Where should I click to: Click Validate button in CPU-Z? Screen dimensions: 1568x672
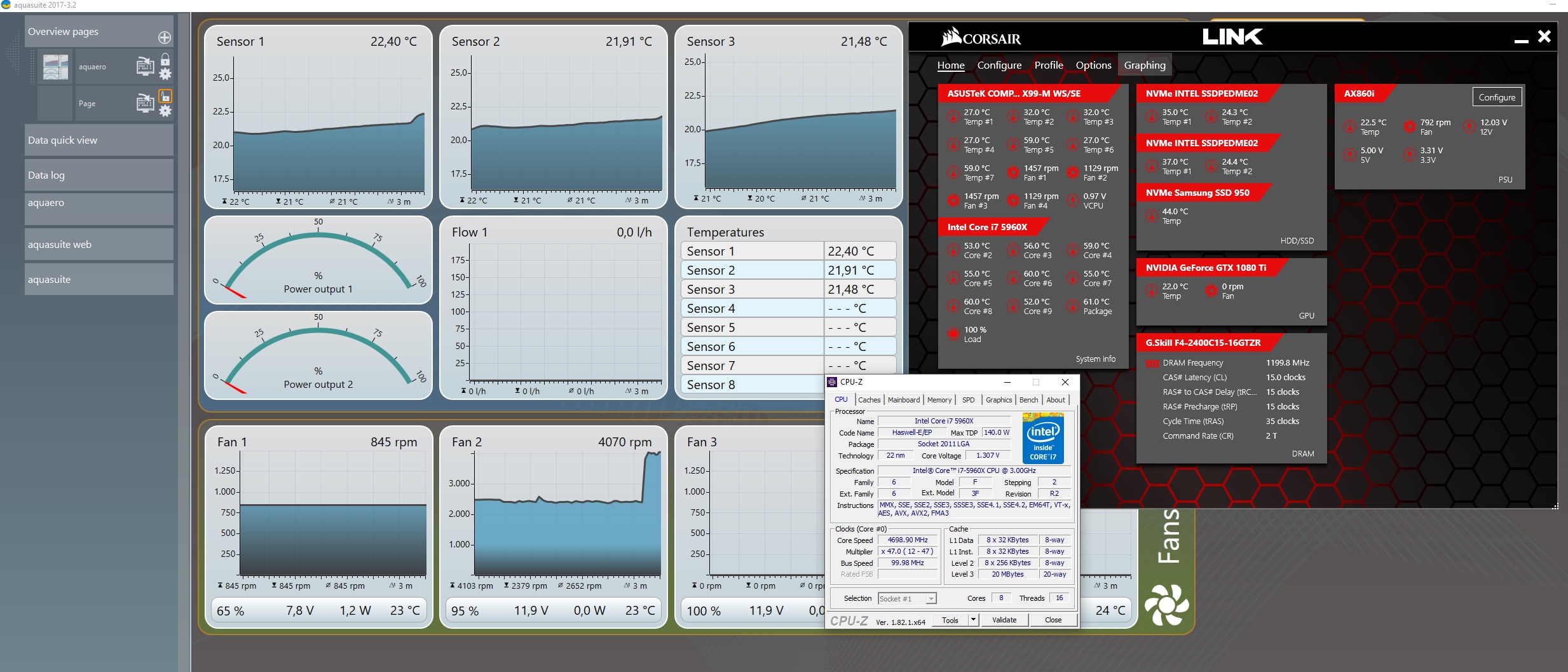pyautogui.click(x=1004, y=620)
